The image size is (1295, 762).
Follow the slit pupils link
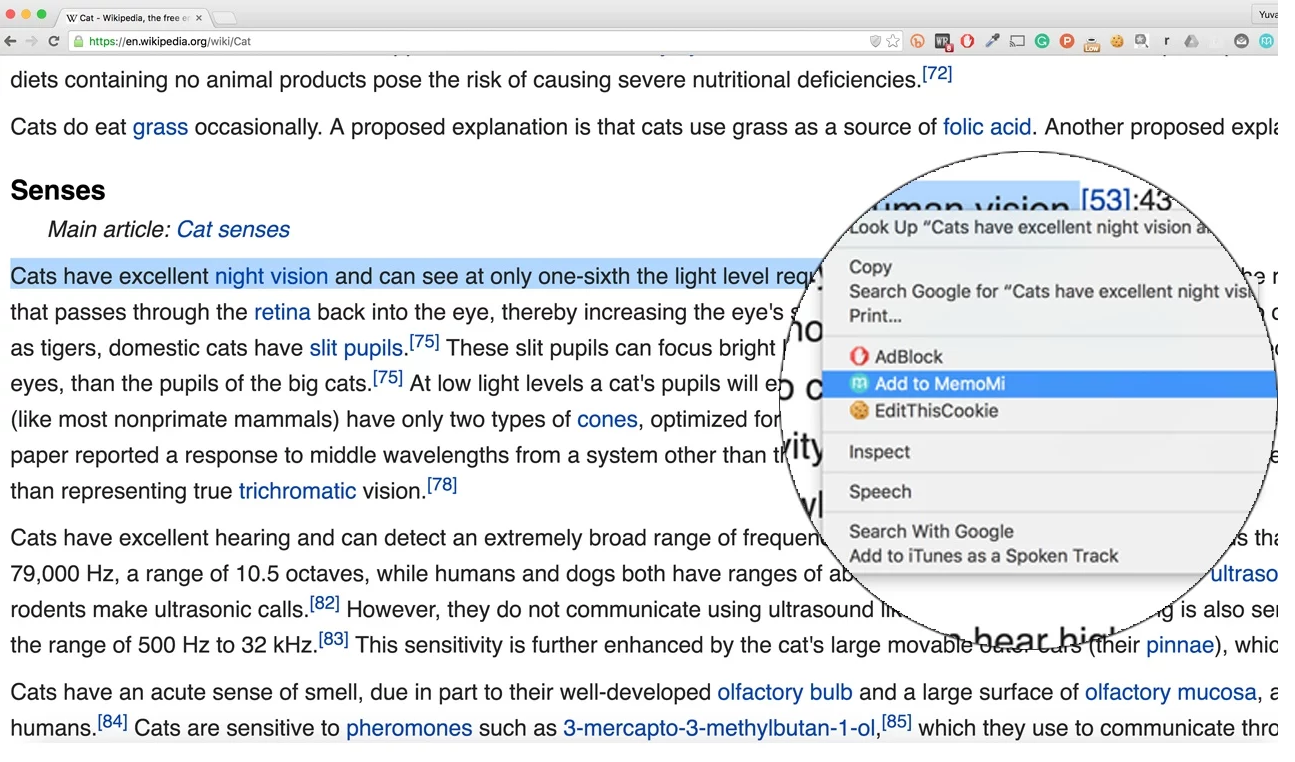(x=356, y=348)
